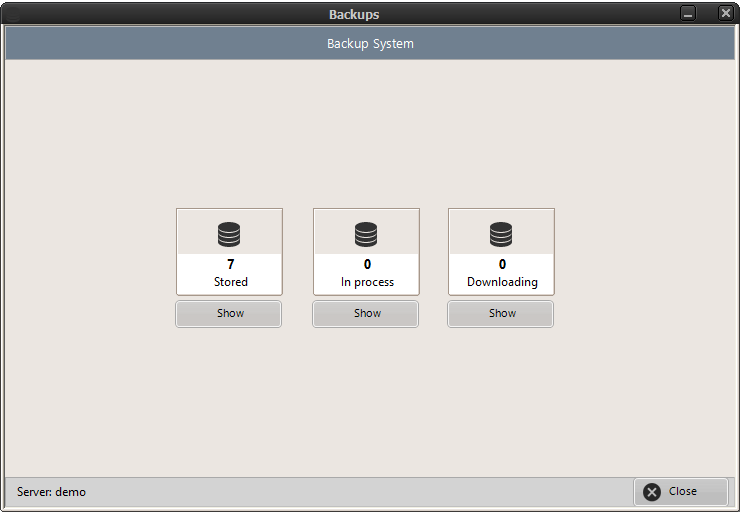740x512 pixels.
Task: Show the Downloading backups
Action: coord(501,314)
